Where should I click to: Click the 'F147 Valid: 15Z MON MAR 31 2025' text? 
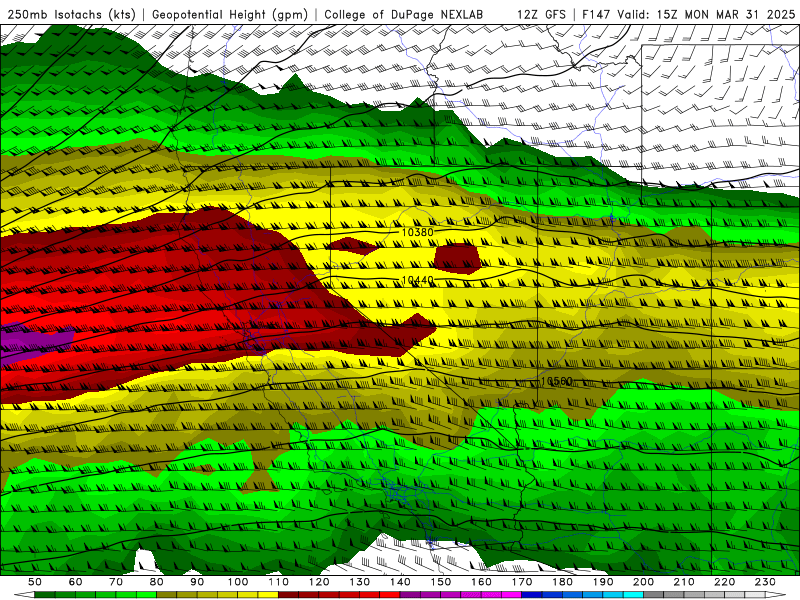pos(688,15)
